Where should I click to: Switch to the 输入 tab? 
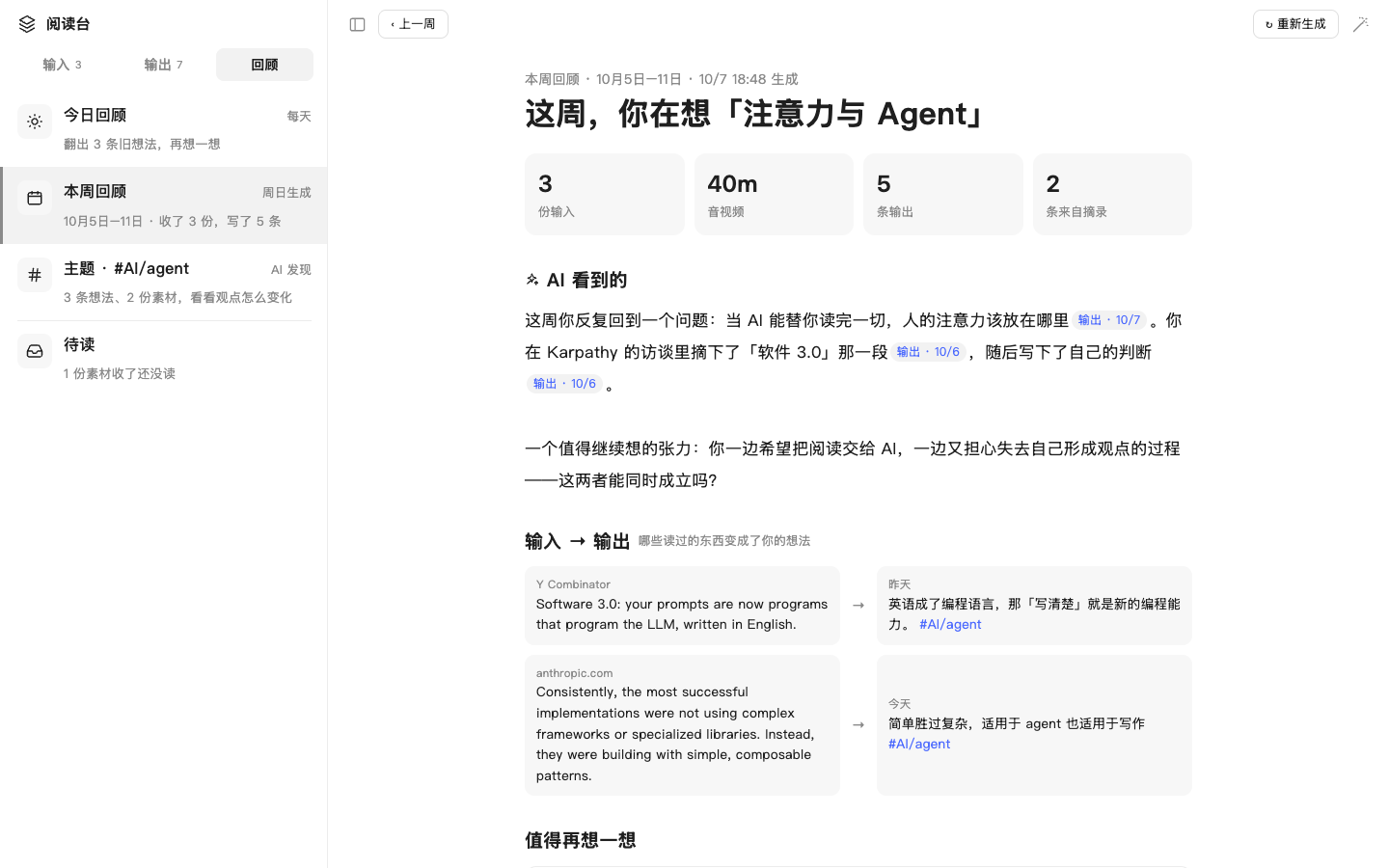(x=62, y=65)
